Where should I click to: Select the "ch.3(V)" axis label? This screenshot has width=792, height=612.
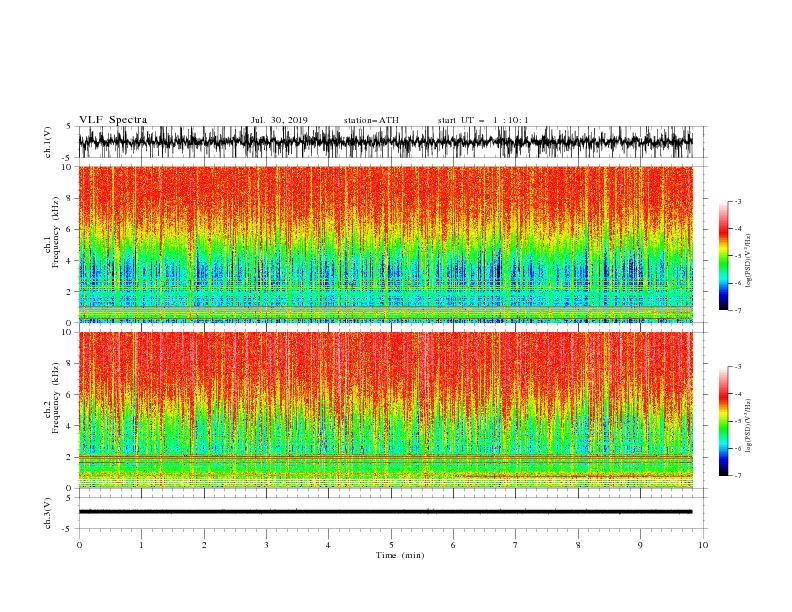[48, 513]
